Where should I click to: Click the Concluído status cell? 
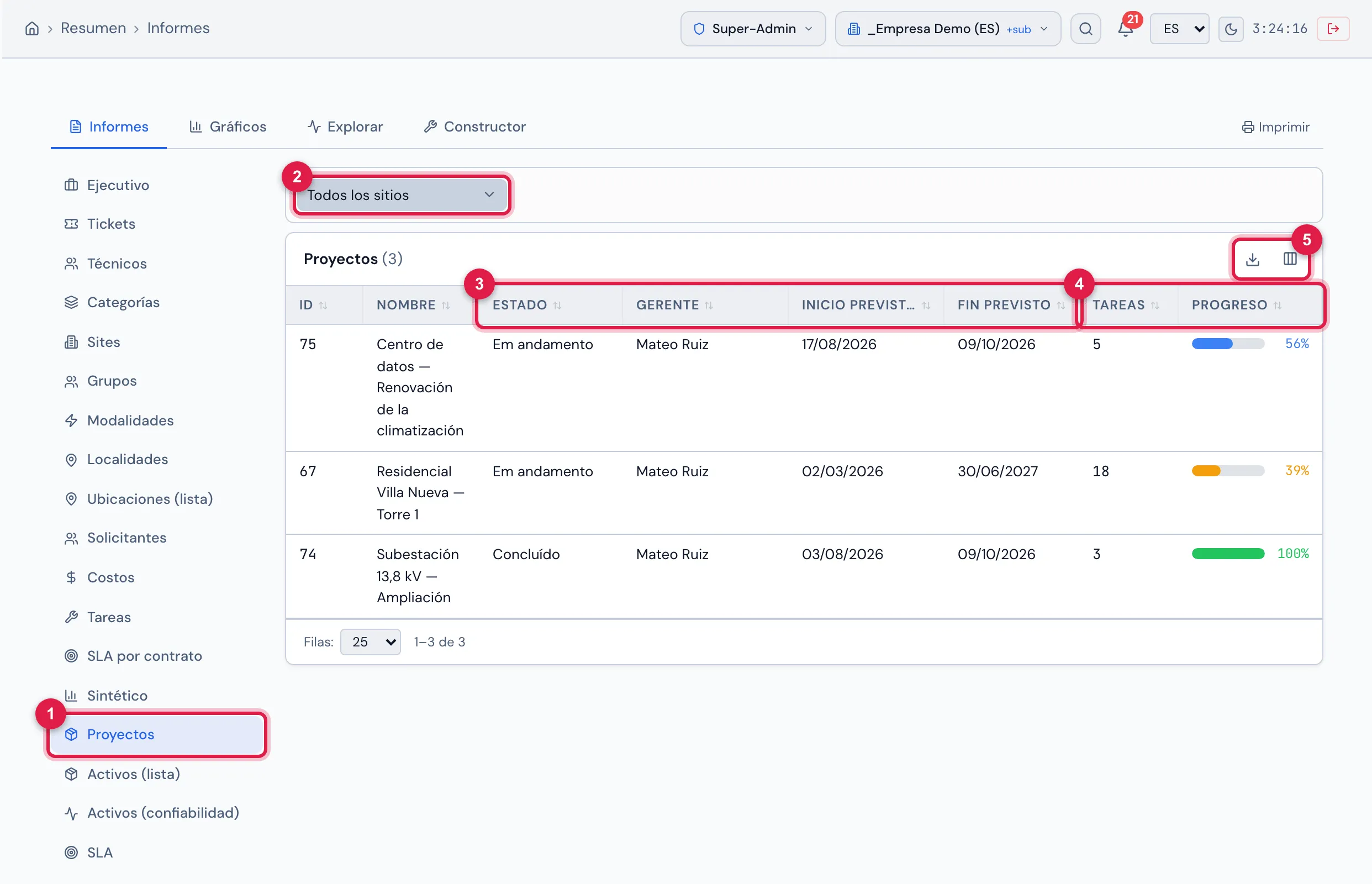526,555
